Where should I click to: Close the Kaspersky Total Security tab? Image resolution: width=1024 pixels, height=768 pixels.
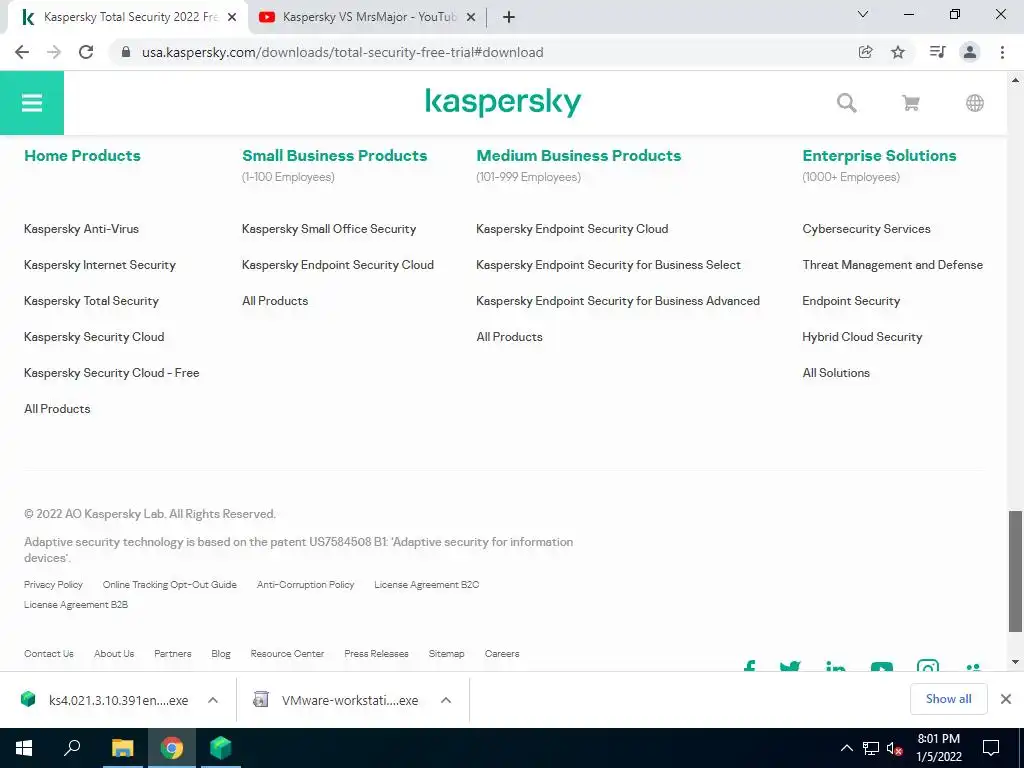click(232, 18)
